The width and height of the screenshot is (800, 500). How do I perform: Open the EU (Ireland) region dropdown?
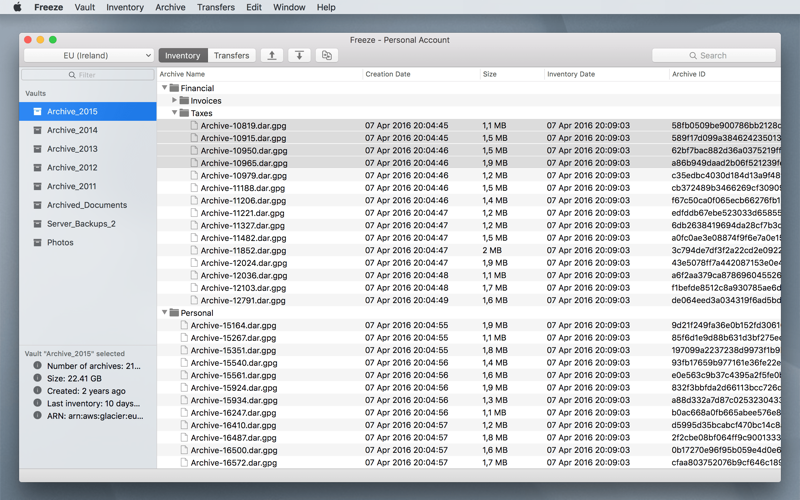click(89, 55)
